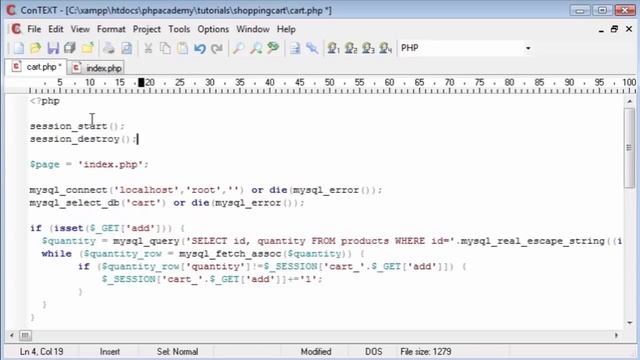The width and height of the screenshot is (640, 360).
Task: Click the if (isset($_GET['add'])) line
Action: point(107,228)
